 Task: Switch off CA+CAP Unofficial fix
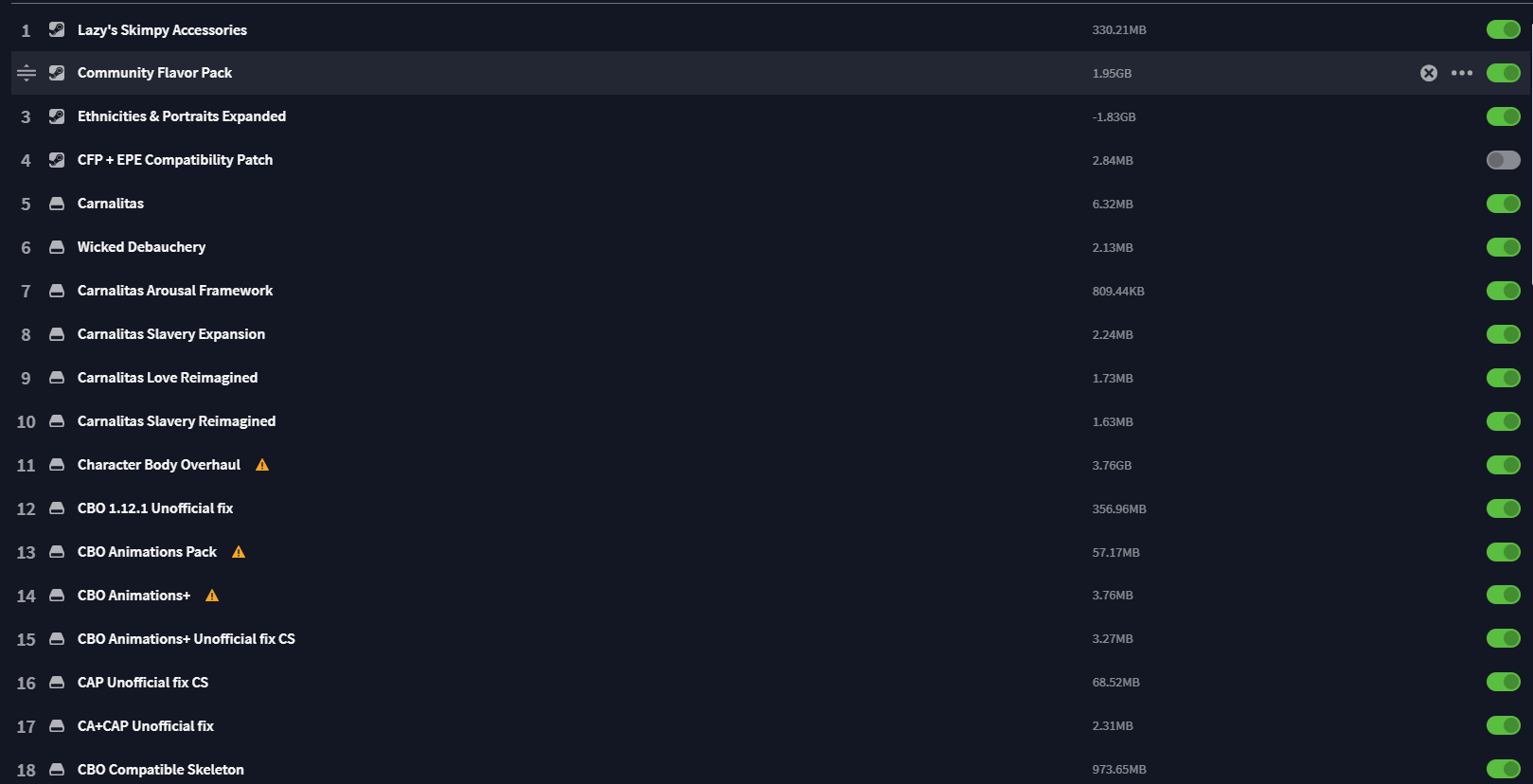[x=1504, y=725]
